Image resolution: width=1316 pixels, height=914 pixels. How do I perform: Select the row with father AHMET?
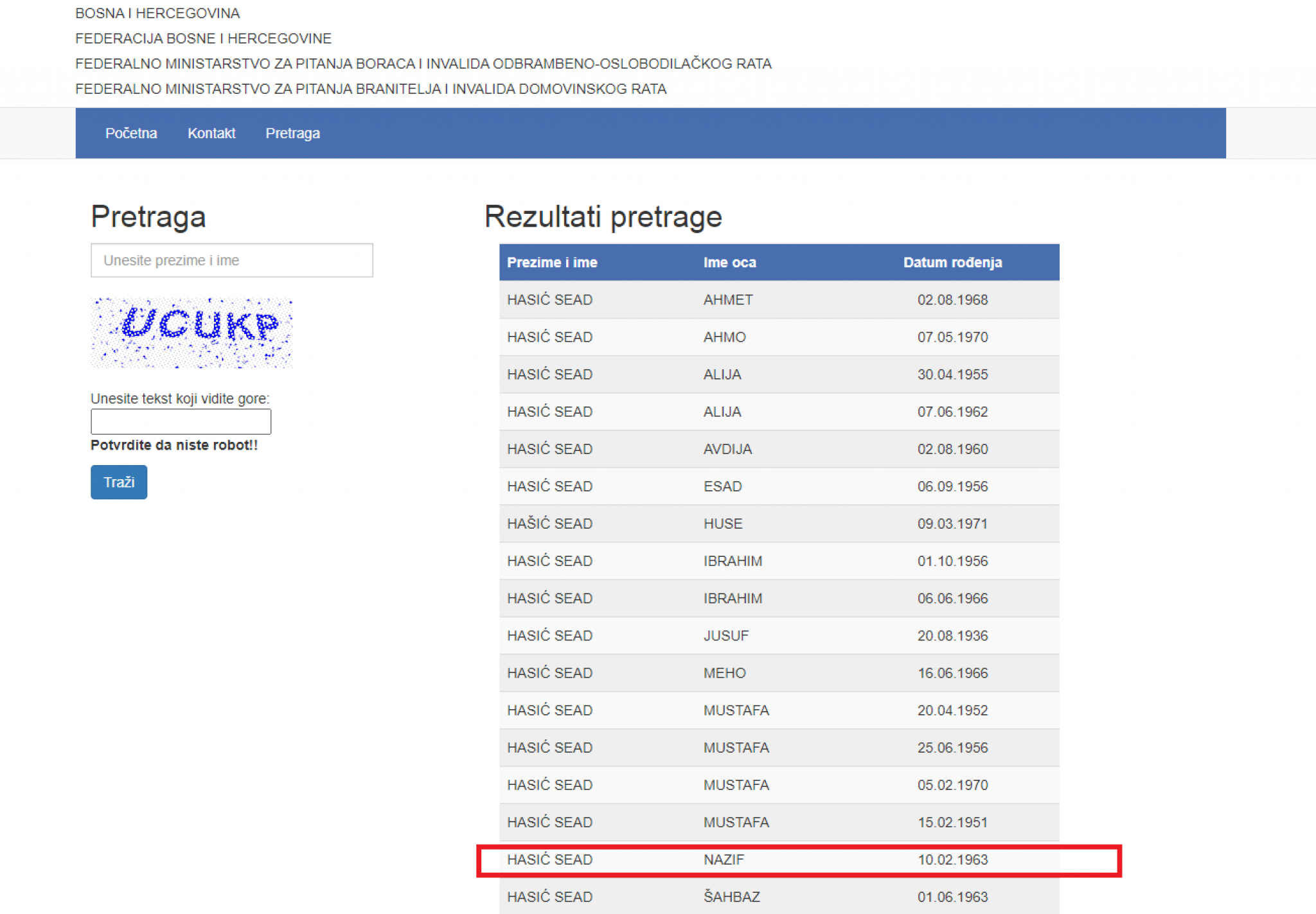tap(778, 300)
